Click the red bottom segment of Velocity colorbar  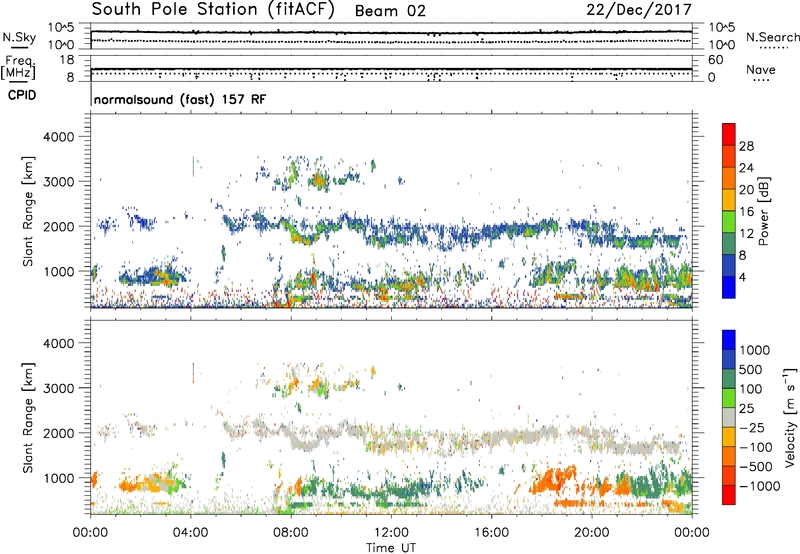[x=729, y=495]
